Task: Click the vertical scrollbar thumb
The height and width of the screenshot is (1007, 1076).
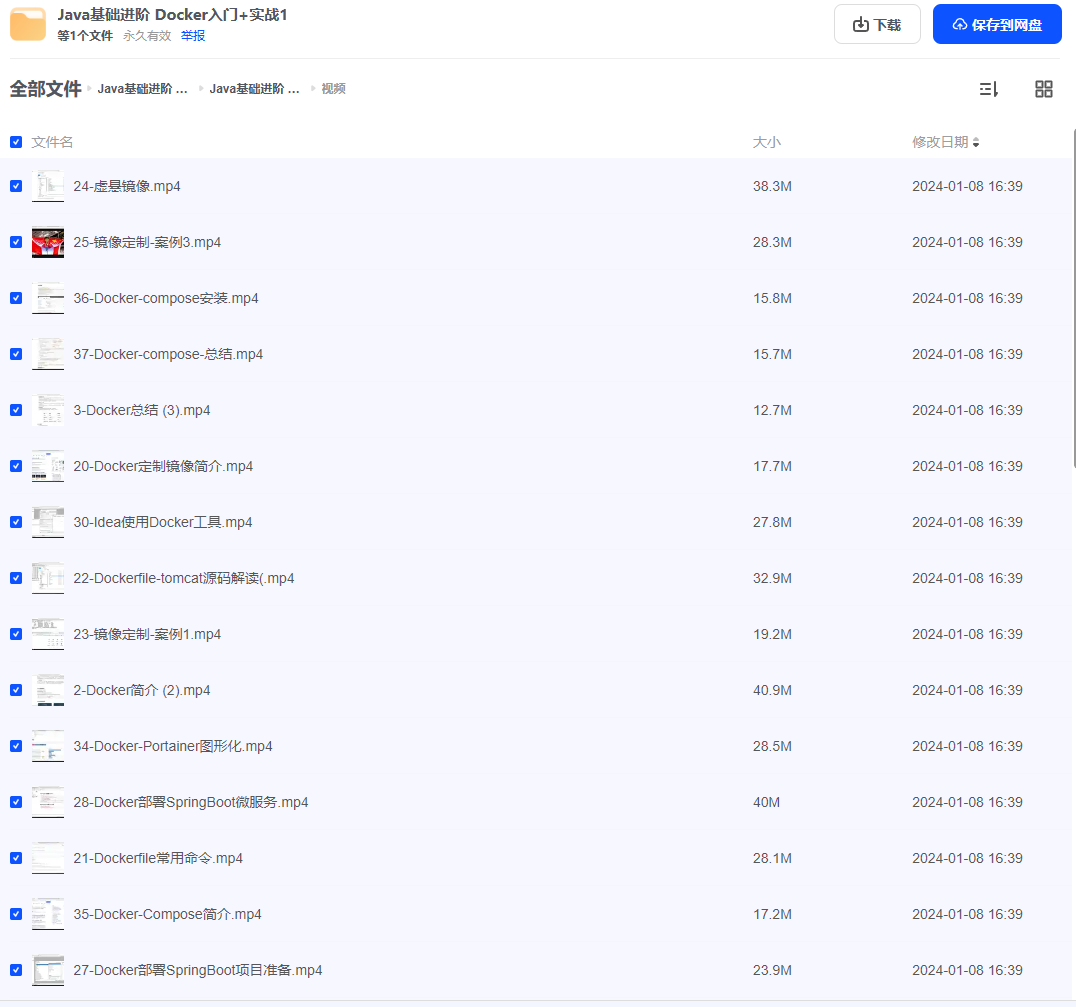Action: coord(1074,297)
